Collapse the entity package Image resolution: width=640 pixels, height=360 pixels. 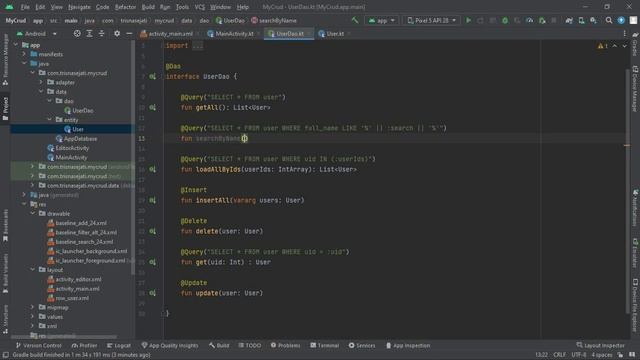[49, 120]
